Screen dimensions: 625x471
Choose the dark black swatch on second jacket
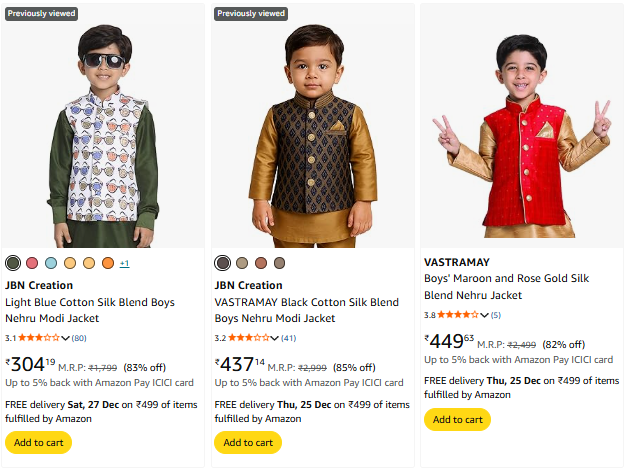(x=223, y=263)
